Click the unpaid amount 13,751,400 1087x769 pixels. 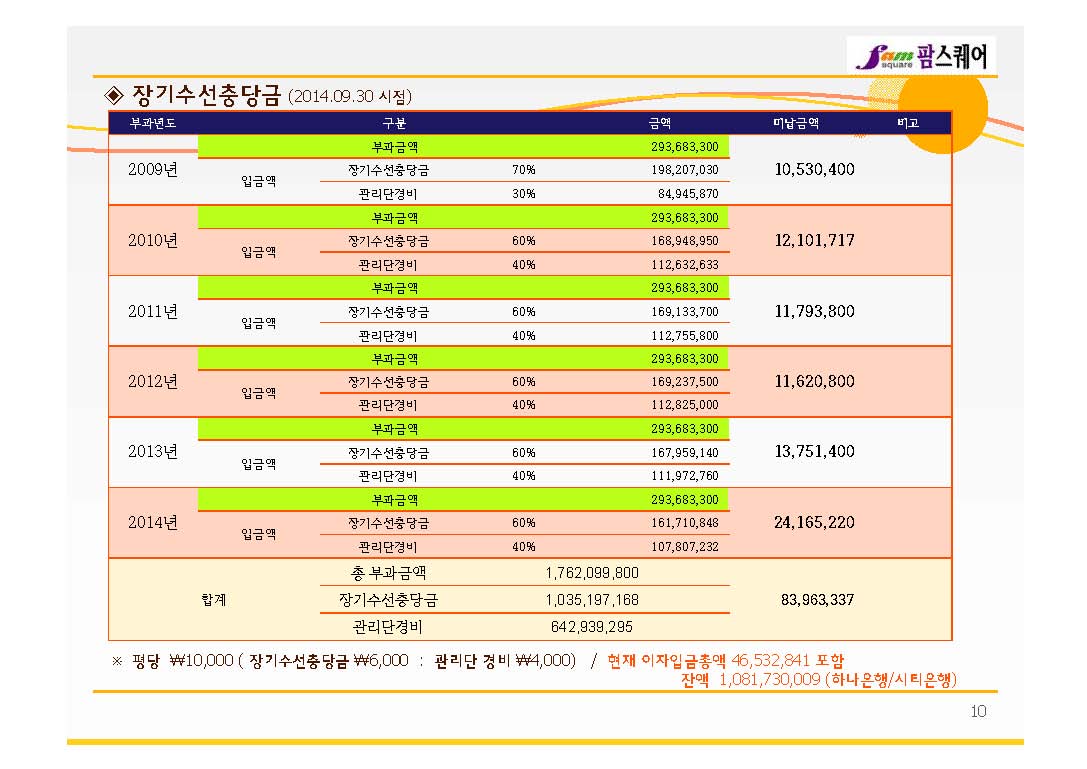coord(815,451)
